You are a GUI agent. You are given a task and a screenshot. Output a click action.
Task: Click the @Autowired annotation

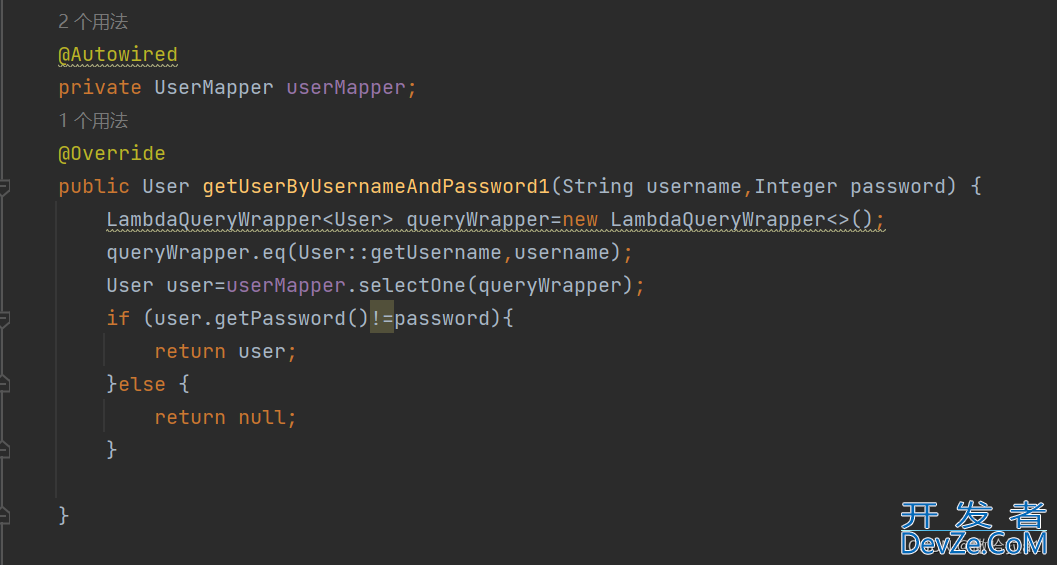pyautogui.click(x=118, y=55)
